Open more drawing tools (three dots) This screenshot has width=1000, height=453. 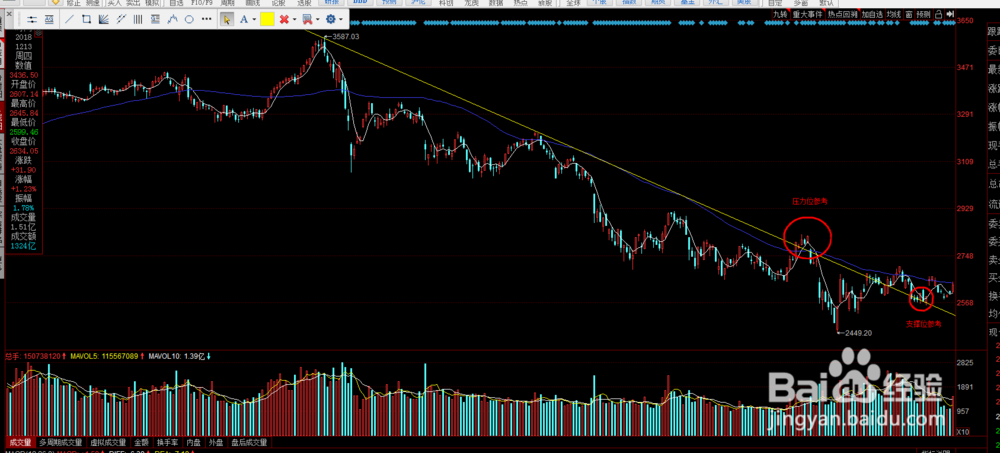point(207,19)
